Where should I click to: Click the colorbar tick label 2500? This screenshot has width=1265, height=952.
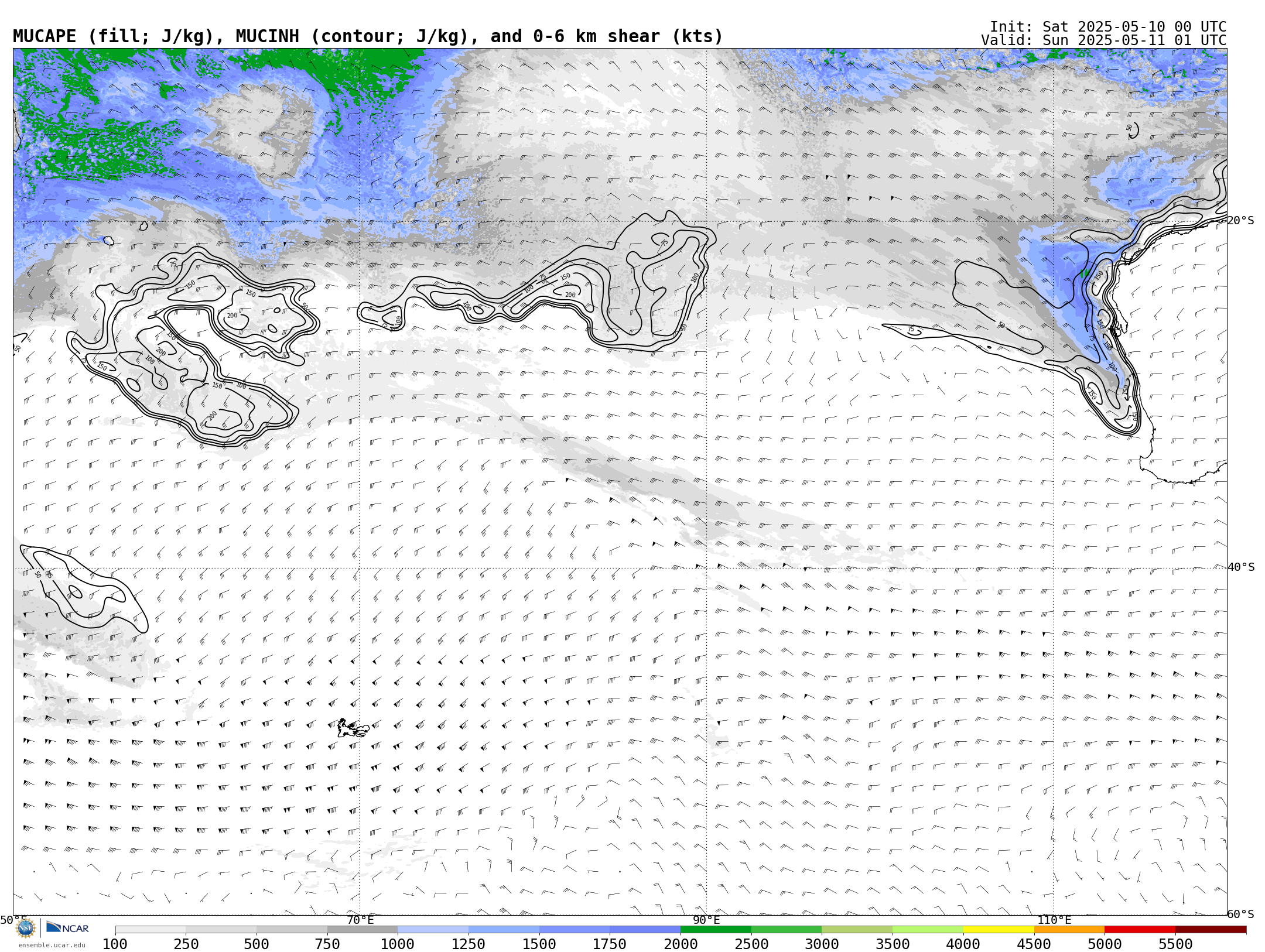751,944
